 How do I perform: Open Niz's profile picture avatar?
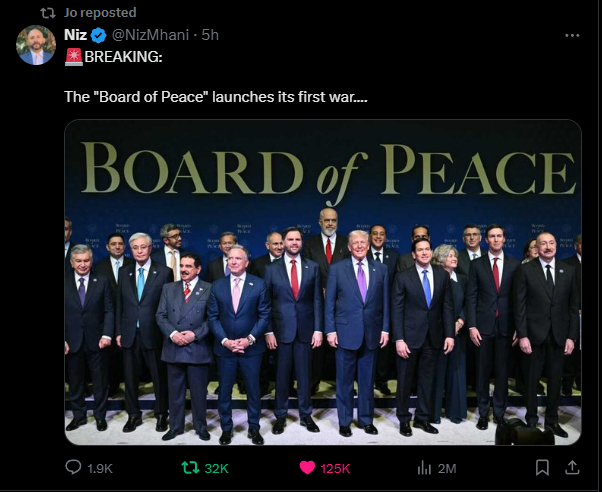coord(36,45)
